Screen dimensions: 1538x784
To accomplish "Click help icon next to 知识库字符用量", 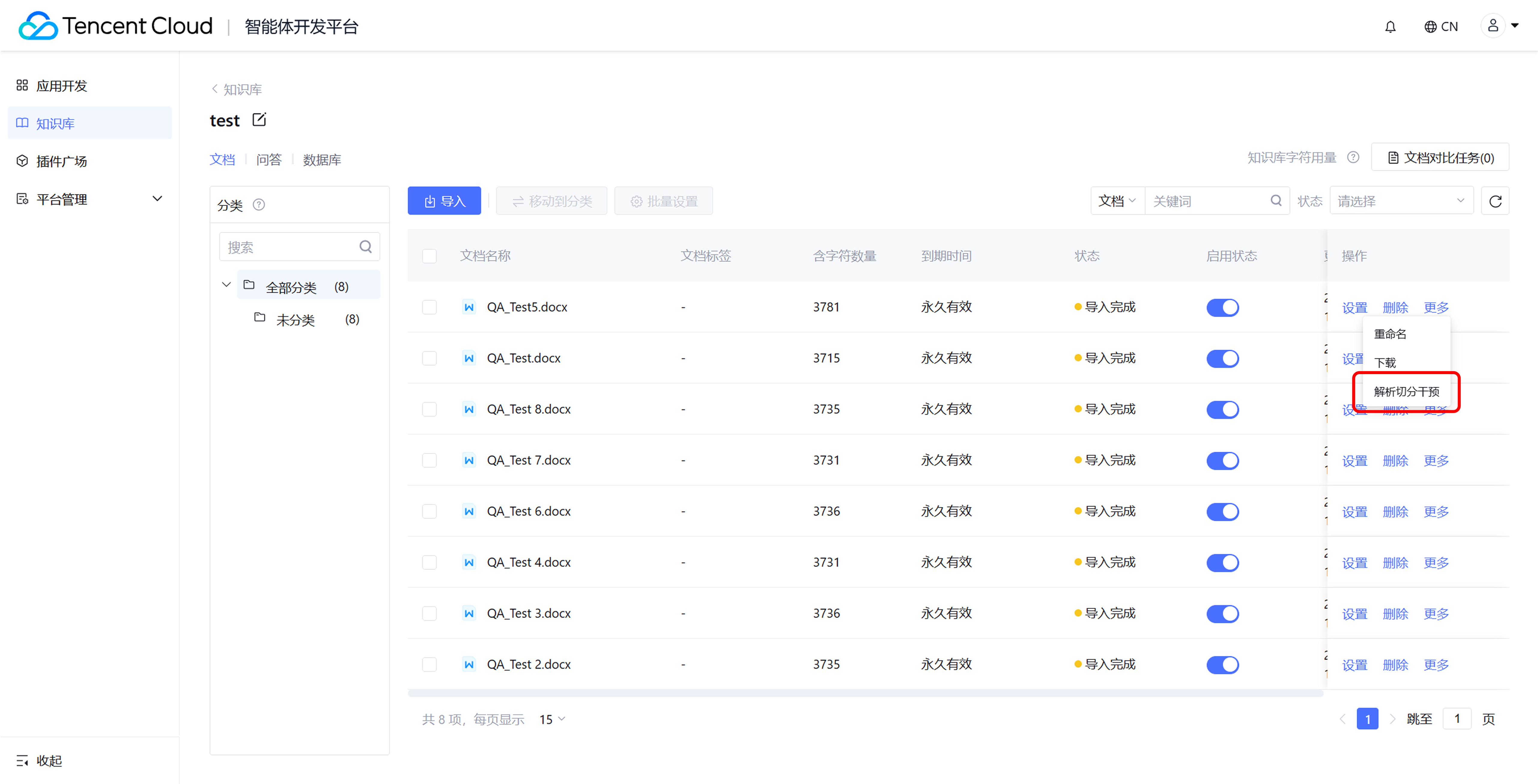I will (1354, 158).
